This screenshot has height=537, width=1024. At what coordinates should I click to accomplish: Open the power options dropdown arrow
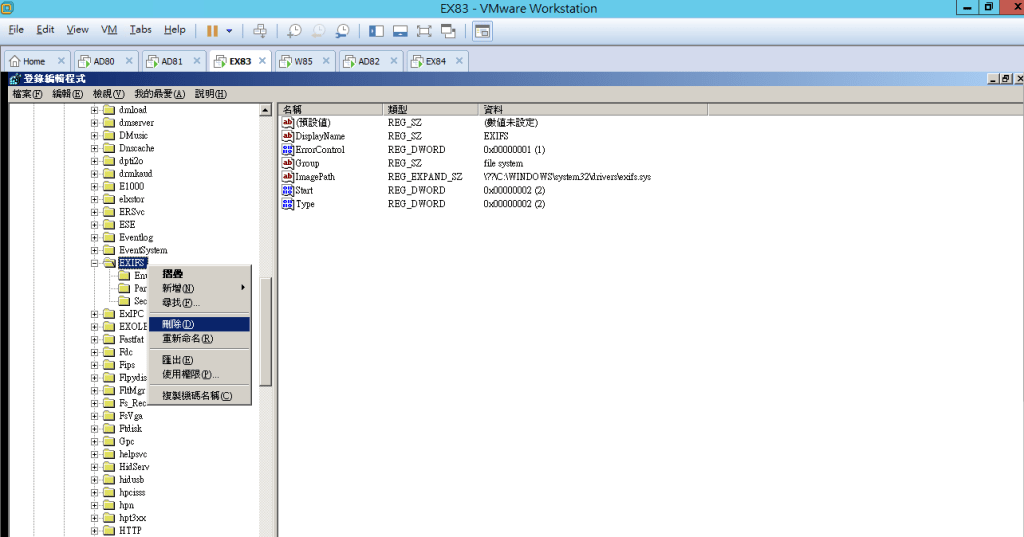[229, 31]
